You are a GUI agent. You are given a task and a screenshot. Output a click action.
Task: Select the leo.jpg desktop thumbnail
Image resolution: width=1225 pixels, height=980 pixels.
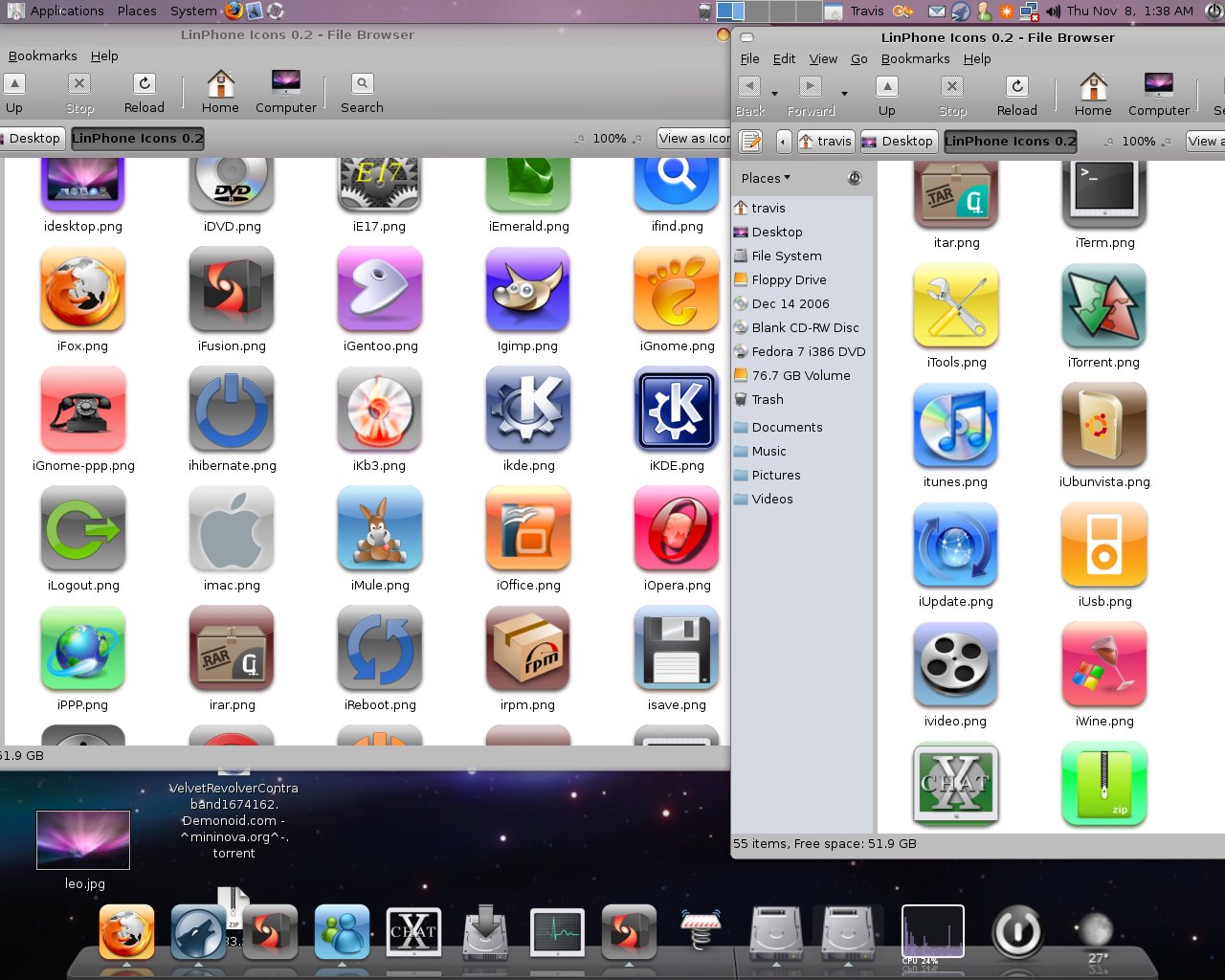point(83,840)
